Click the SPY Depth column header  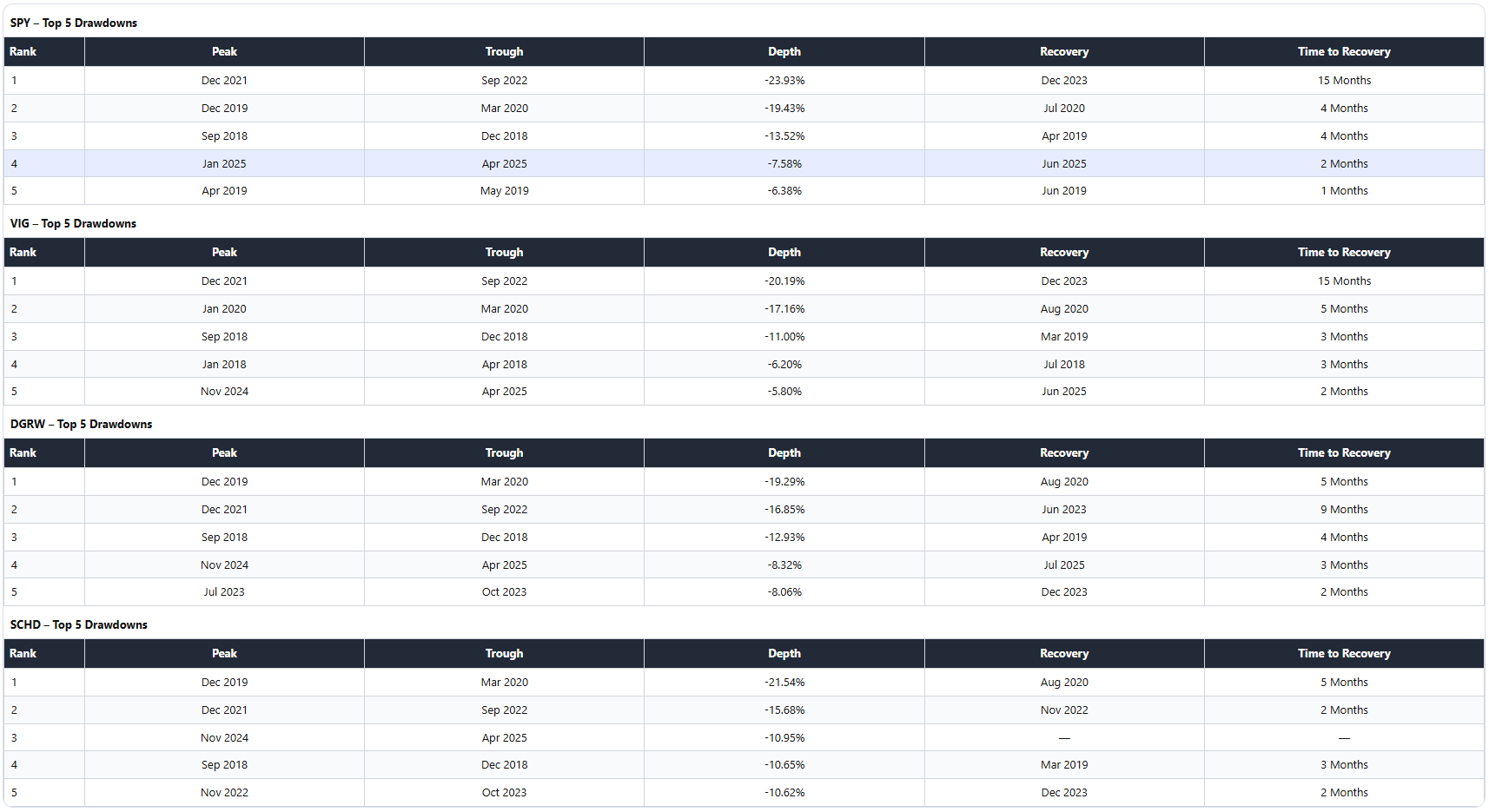coord(784,52)
